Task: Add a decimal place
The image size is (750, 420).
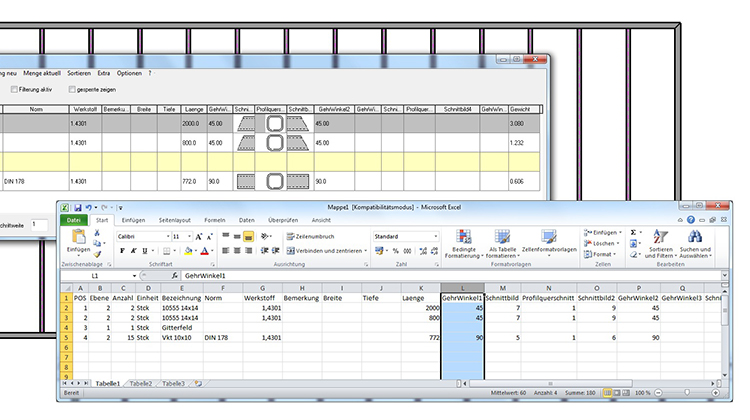Action: [x=423, y=251]
